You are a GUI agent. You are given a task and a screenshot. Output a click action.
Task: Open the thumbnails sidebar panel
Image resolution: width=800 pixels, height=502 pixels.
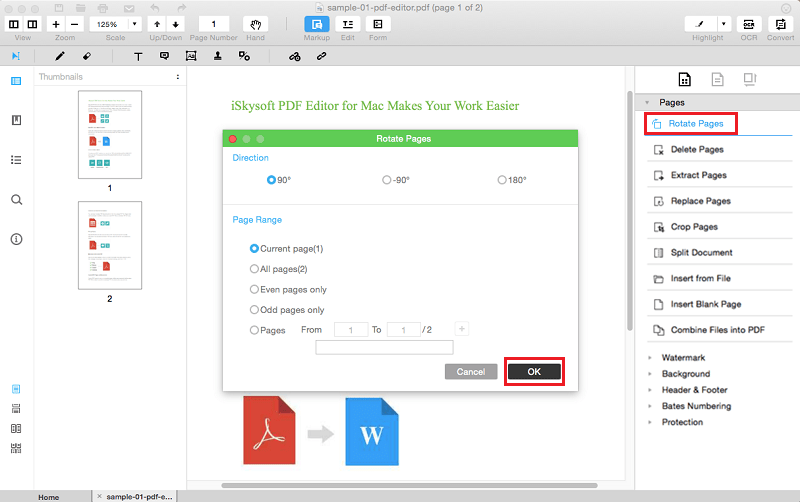click(16, 81)
